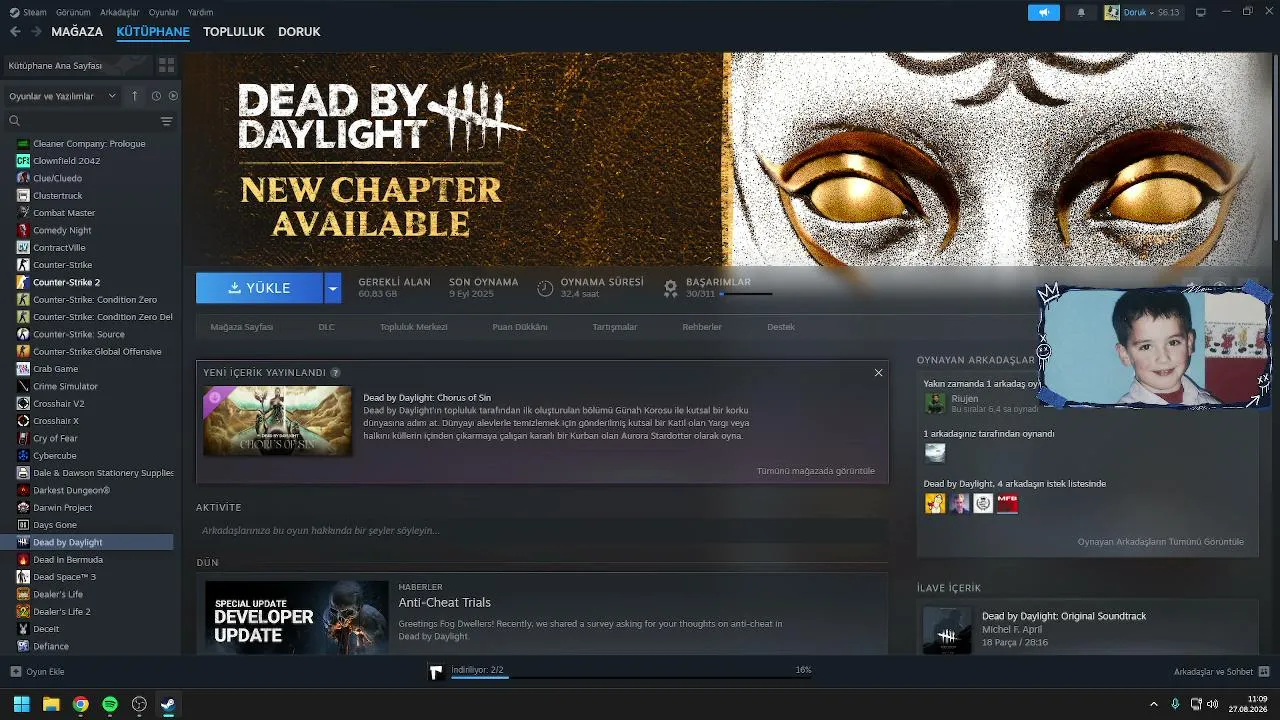The image size is (1280, 720).
Task: Open the notifications bell
Action: 1081,12
